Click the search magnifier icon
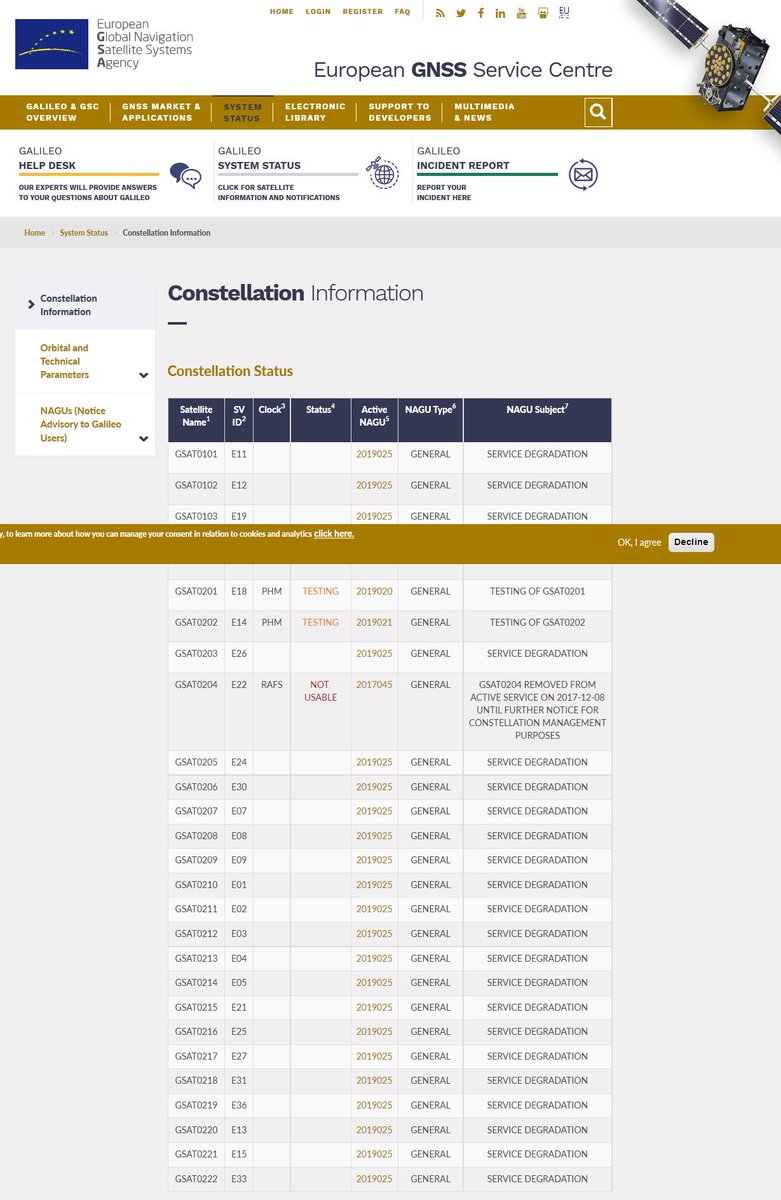Screen dimensions: 781x1200 tap(598, 112)
